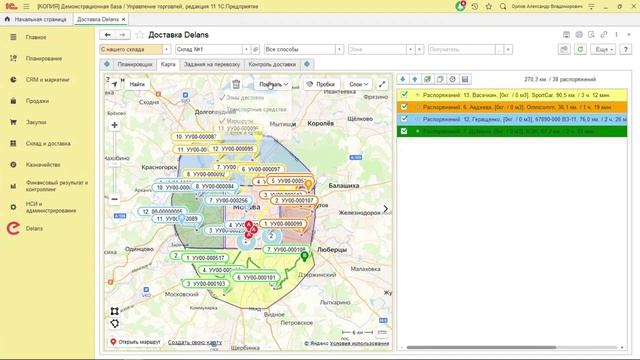Open Финансовый результат и контроллинг section
640x360 pixels.
tap(57, 186)
